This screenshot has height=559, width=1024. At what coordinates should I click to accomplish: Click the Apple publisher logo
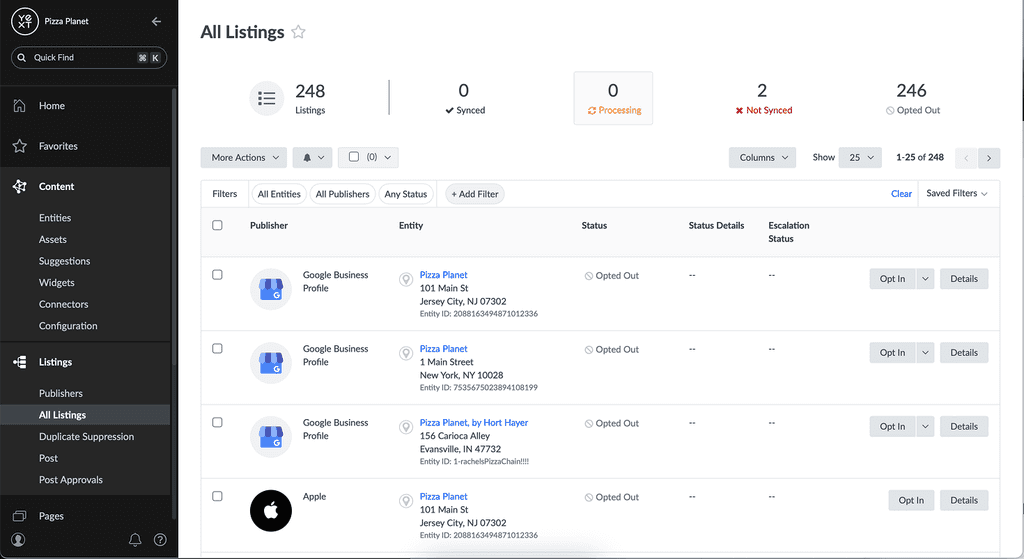click(271, 511)
